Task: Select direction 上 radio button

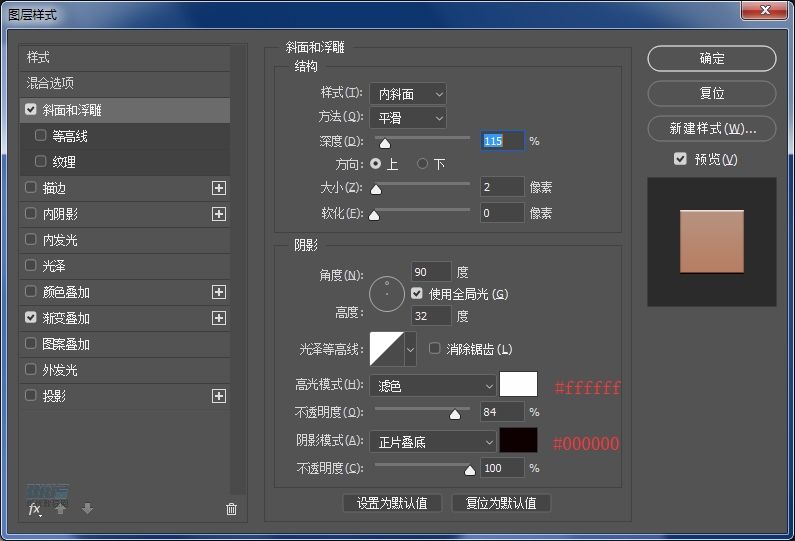Action: 376,164
